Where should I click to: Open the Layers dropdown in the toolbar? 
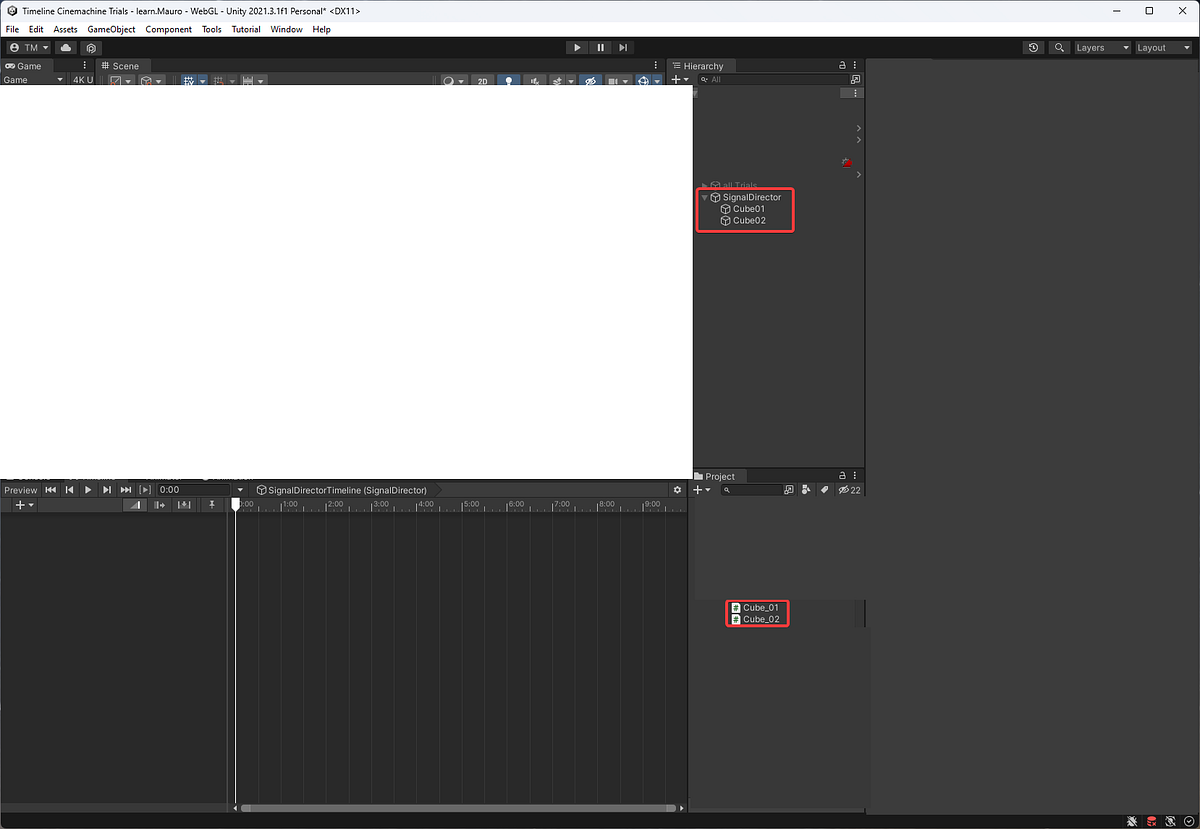point(1100,47)
